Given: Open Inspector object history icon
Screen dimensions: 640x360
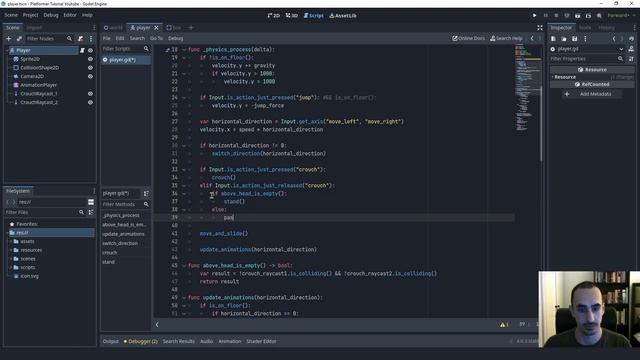Looking at the screenshot, I should coord(631,38).
